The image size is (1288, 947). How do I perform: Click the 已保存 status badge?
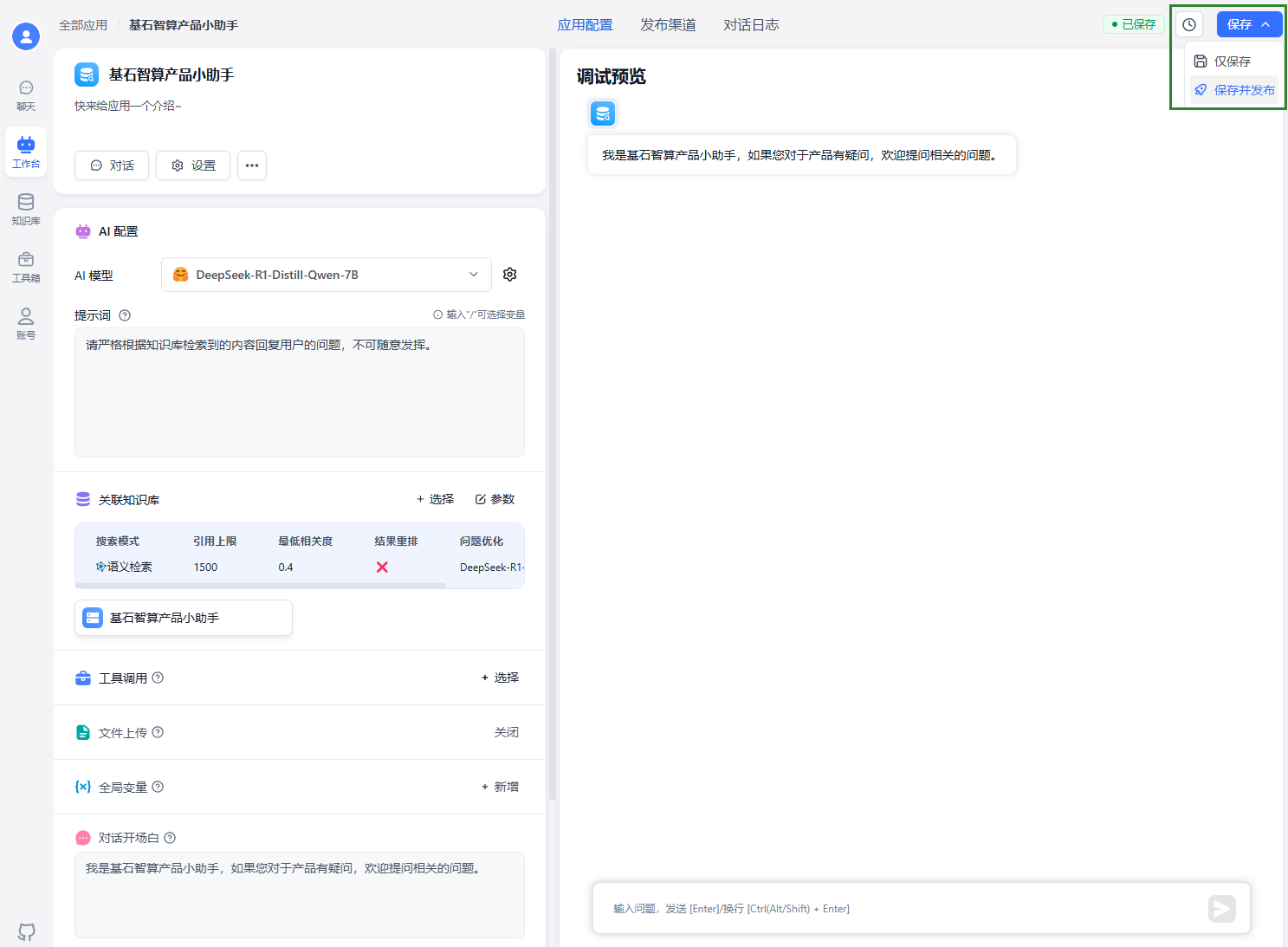[x=1134, y=24]
